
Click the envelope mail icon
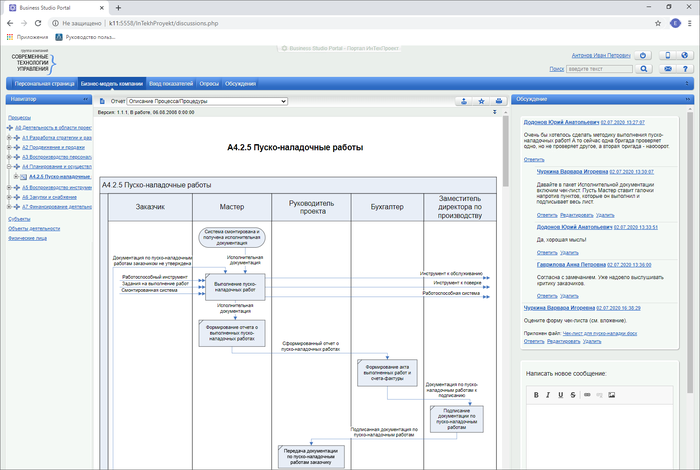(x=667, y=69)
